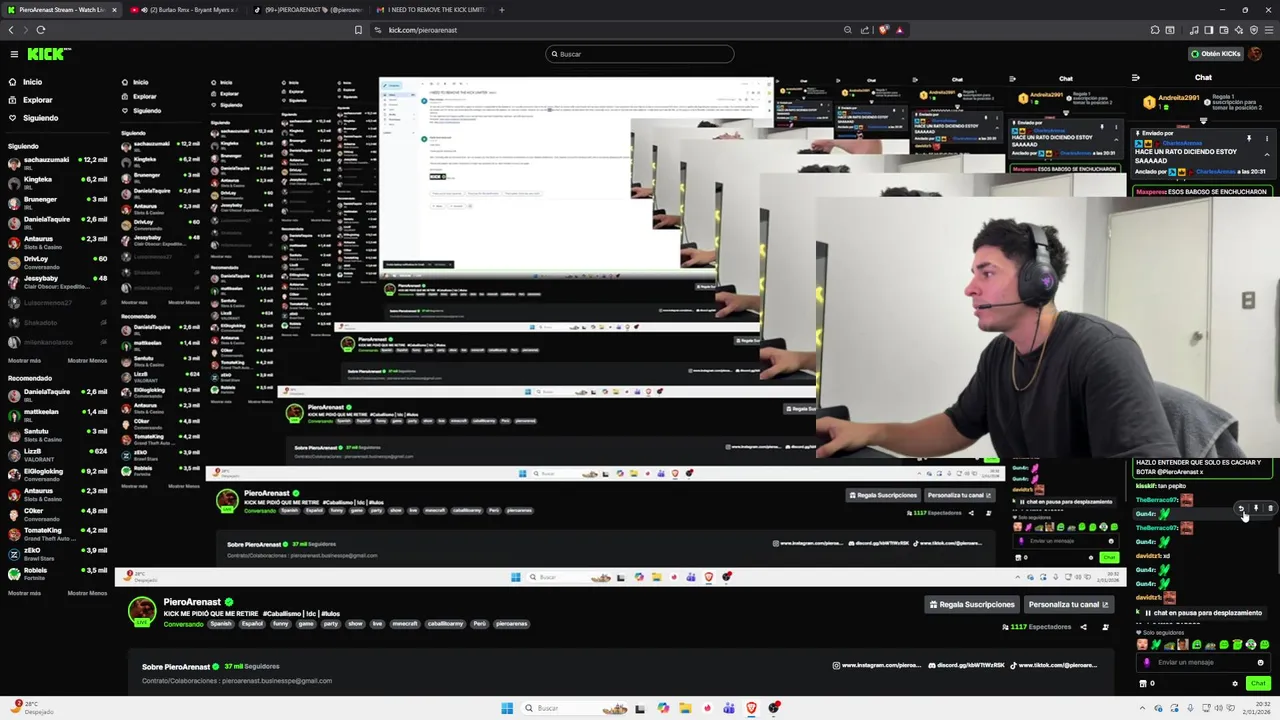Open Windows Start menu

pos(507,708)
